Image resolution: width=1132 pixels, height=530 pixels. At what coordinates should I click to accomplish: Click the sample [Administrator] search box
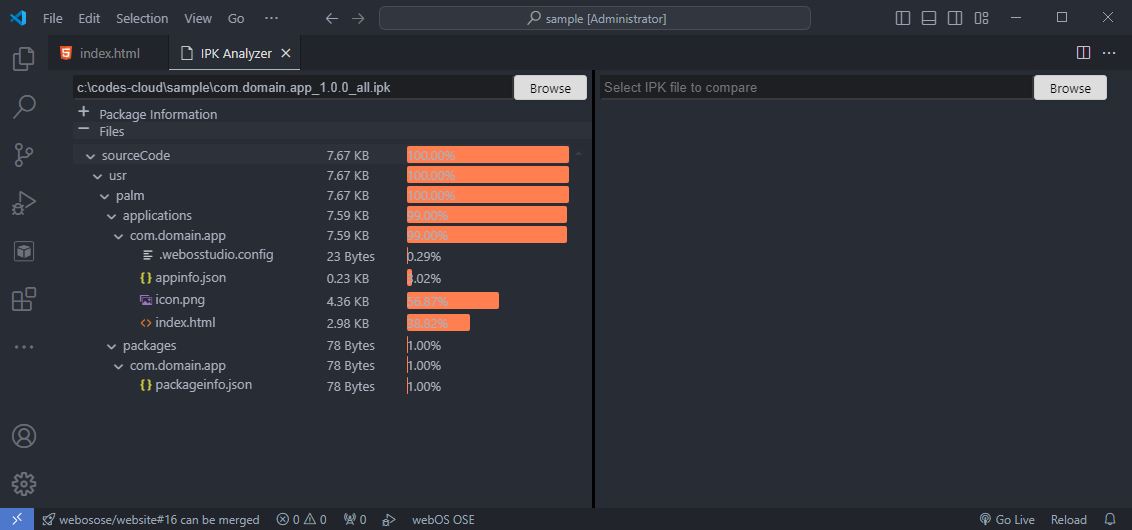pyautogui.click(x=595, y=18)
